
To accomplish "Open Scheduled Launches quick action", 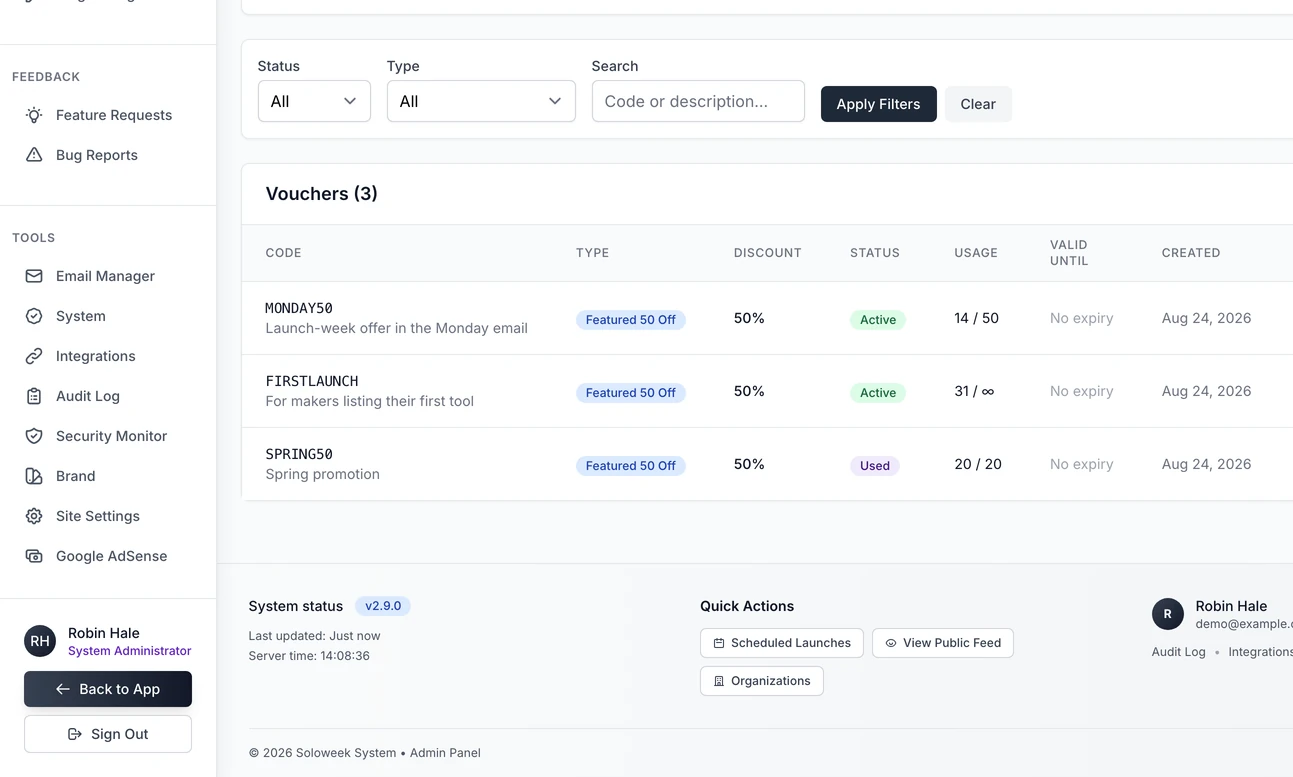I will click(x=782, y=643).
